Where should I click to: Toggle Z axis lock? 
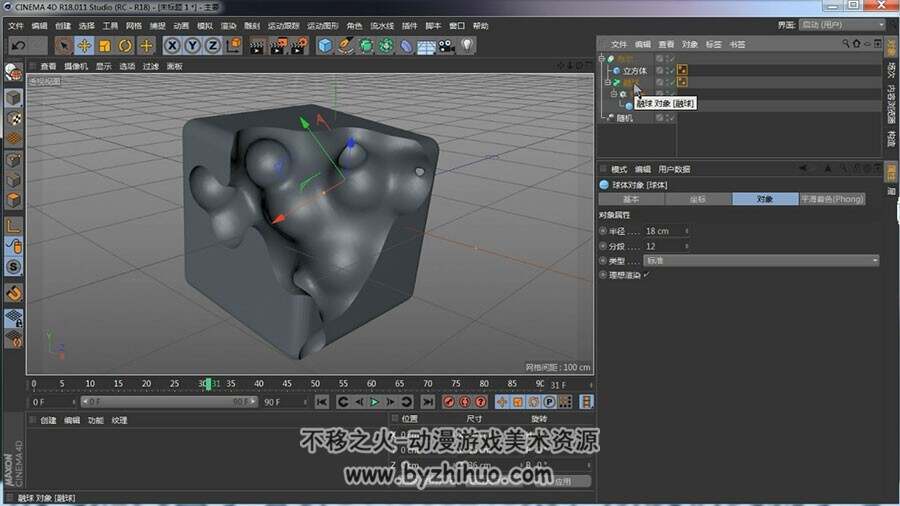click(213, 45)
